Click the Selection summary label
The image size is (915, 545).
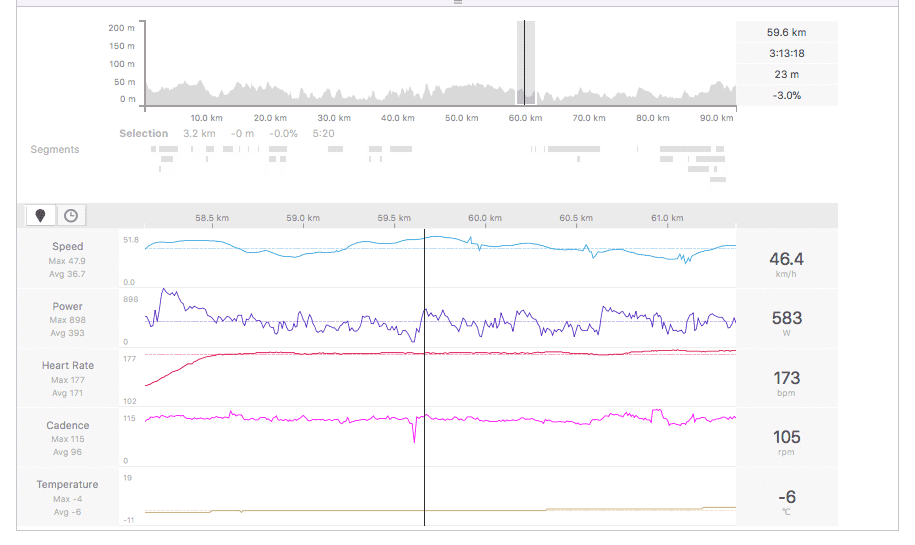[x=144, y=133]
